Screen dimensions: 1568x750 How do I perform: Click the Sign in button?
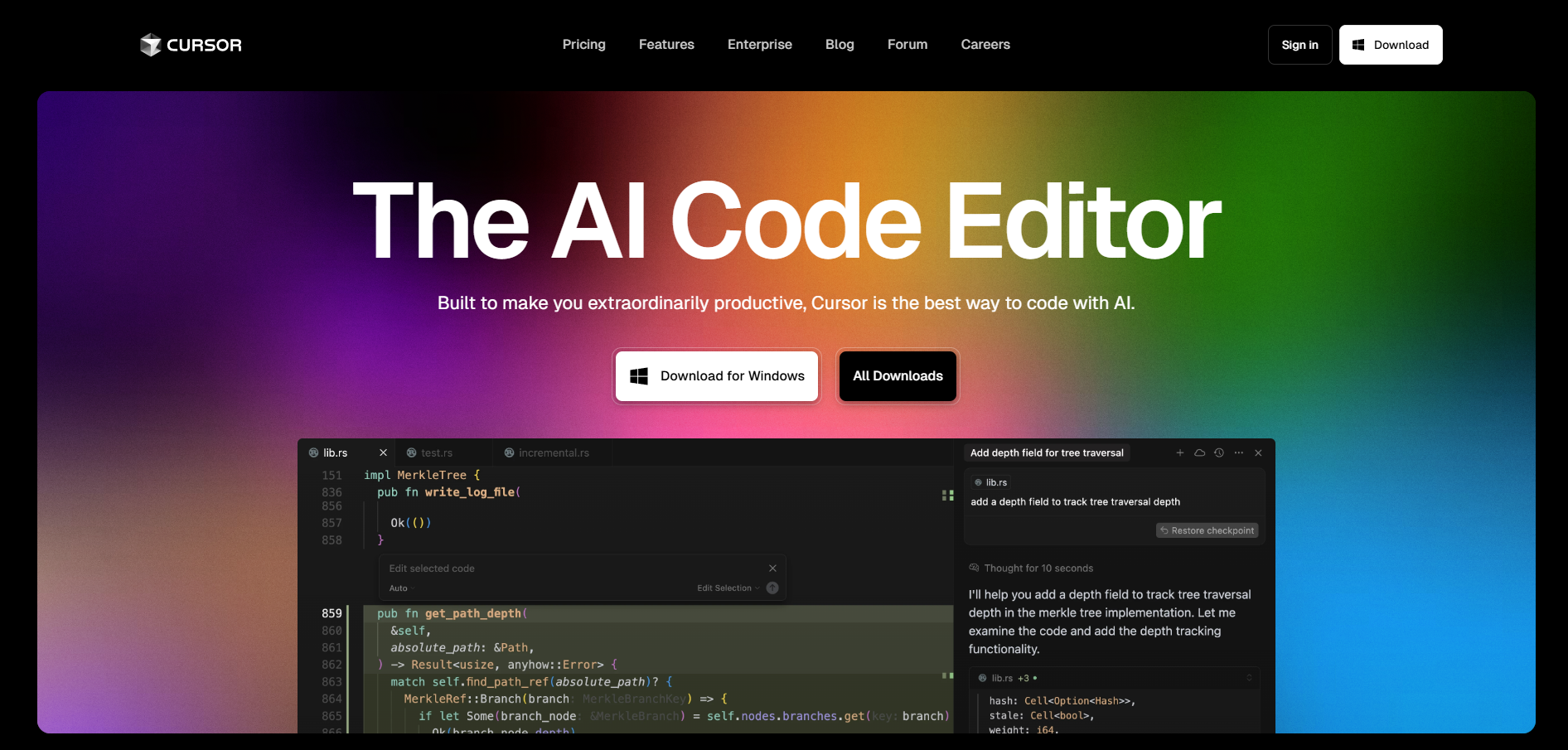coord(1299,45)
